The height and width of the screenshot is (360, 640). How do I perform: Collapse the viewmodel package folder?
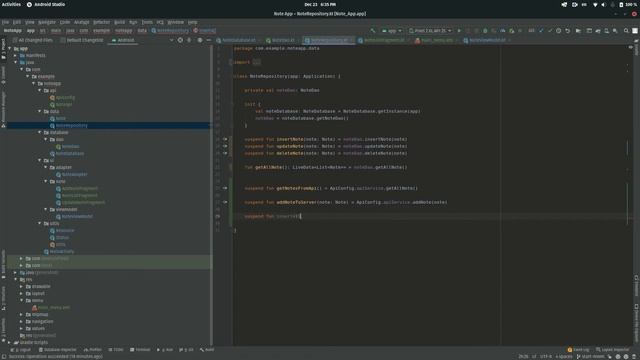pos(46,209)
